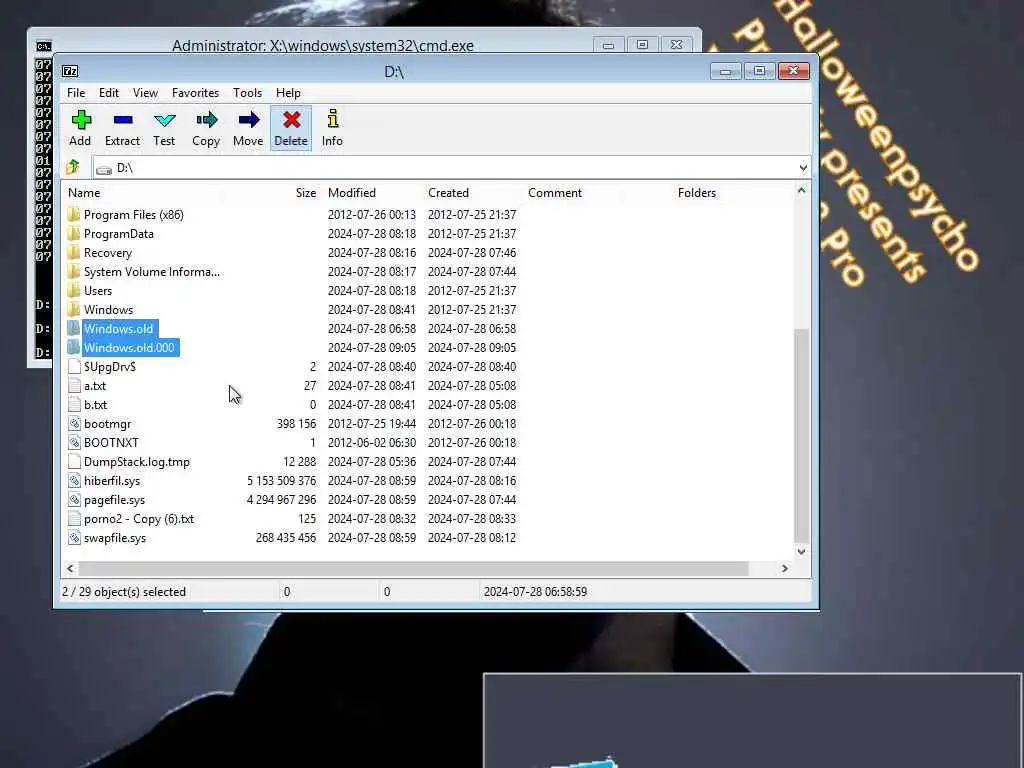Open the Help menu
The width and height of the screenshot is (1024, 768).
288,93
